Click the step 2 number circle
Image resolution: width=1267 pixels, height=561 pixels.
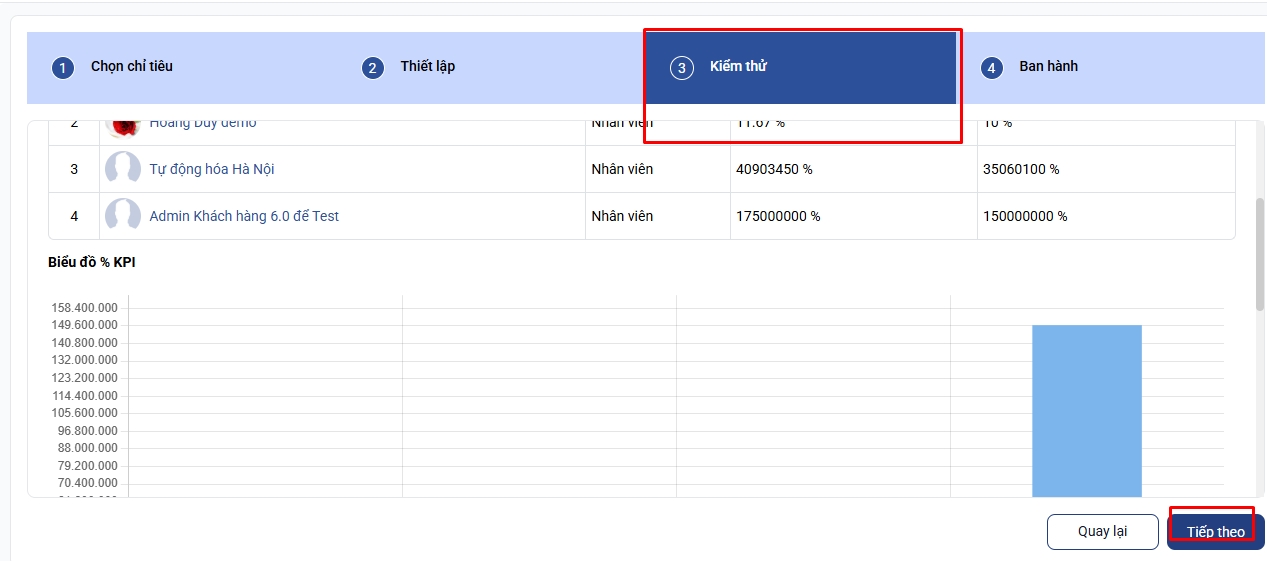[x=373, y=68]
